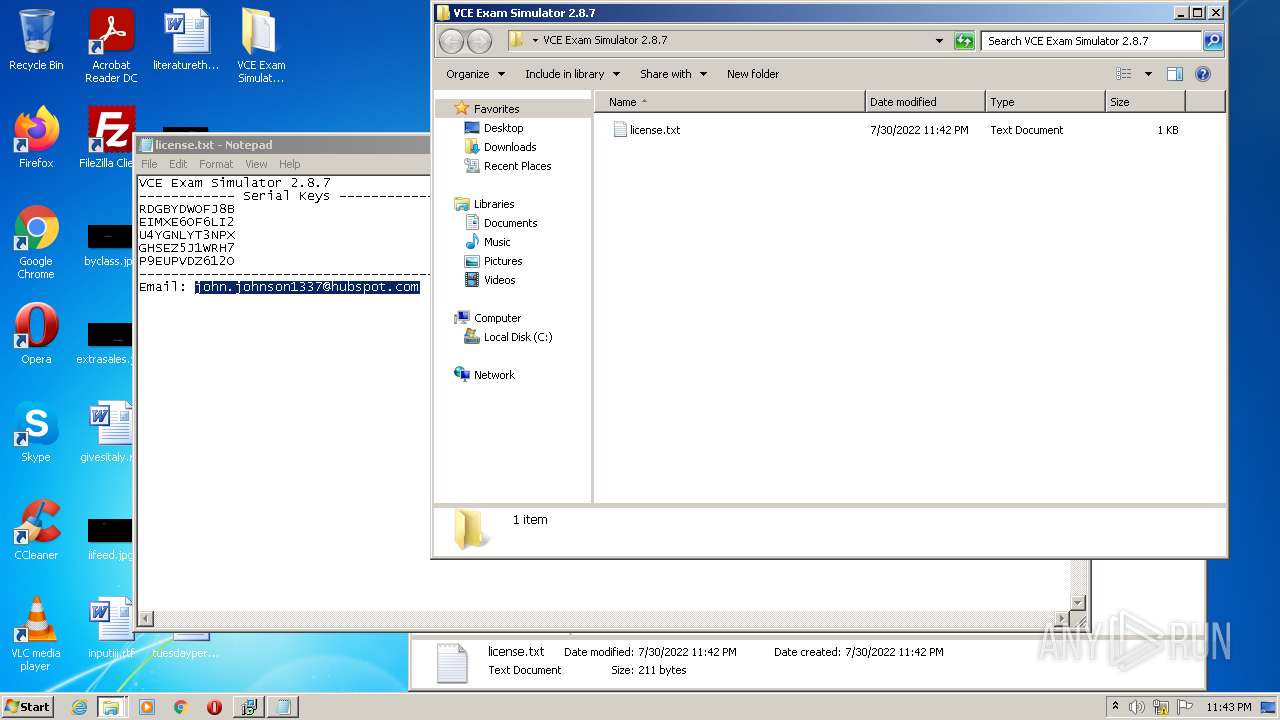Screen dimensions: 1280x720
Task: Show hidden tray icons arrow
Action: click(x=1115, y=707)
